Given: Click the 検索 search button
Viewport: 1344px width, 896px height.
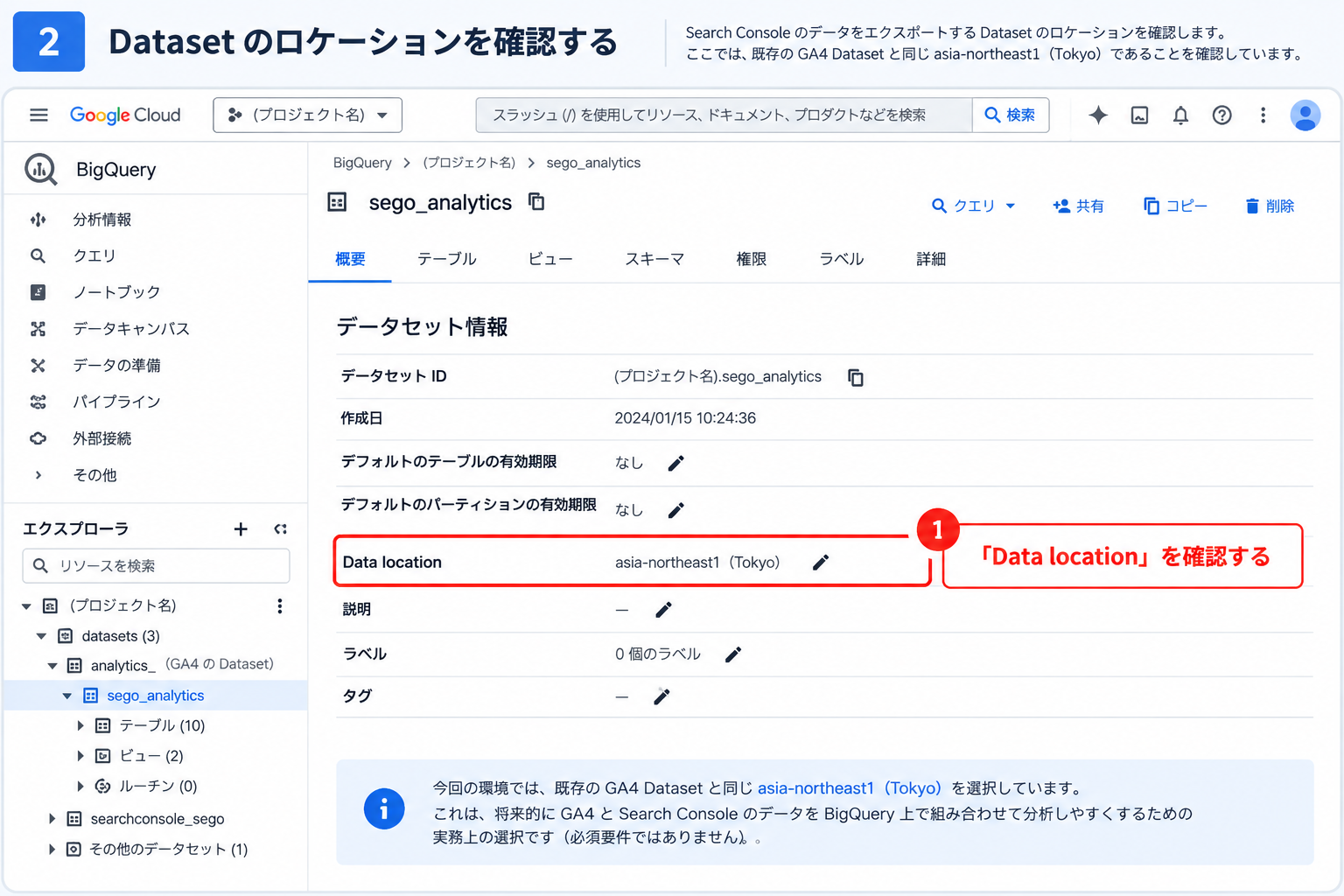Looking at the screenshot, I should click(1011, 115).
